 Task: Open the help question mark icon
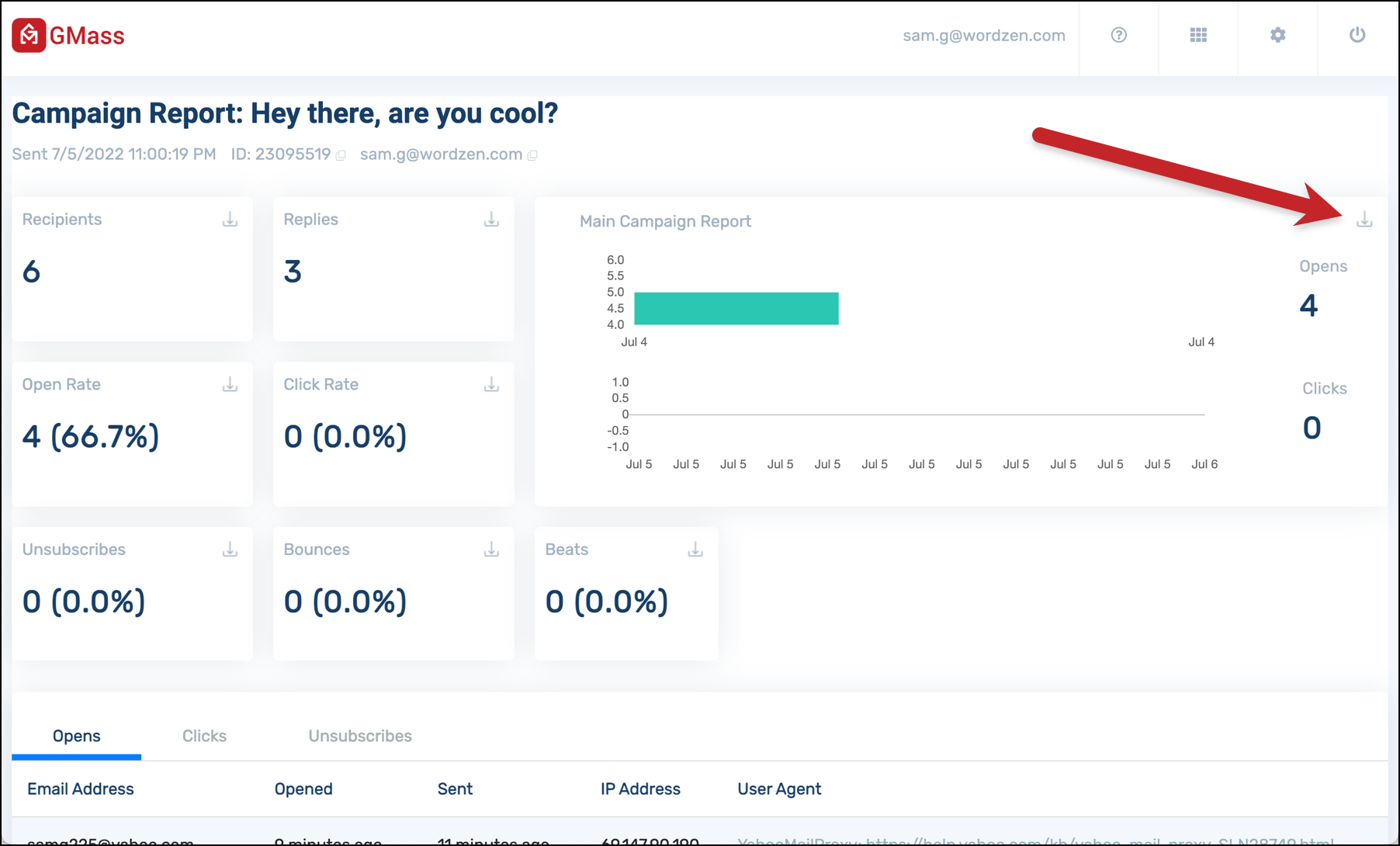click(x=1118, y=35)
